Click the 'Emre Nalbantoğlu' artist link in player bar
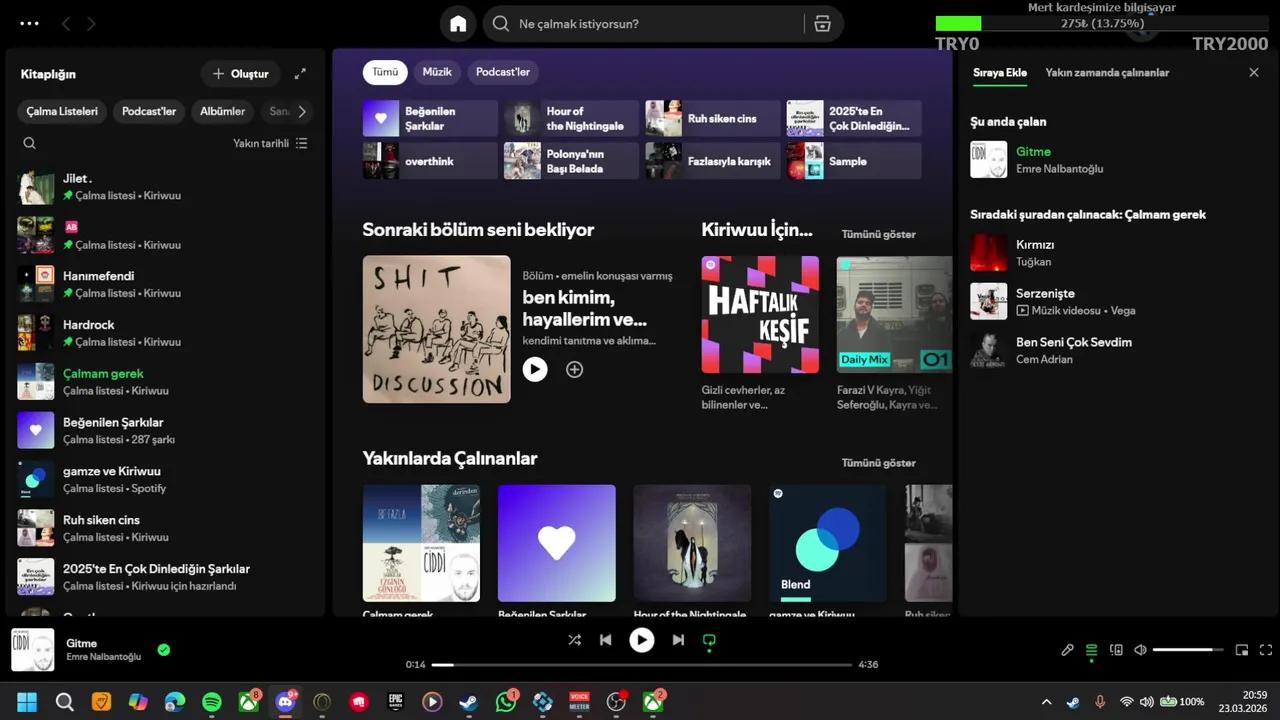1280x720 pixels. coord(104,657)
